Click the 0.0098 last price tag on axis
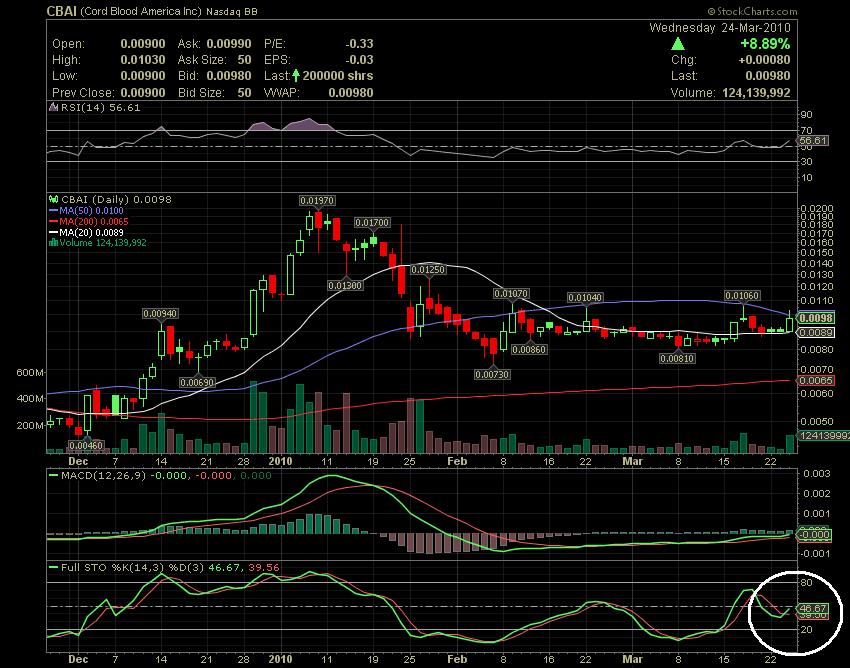This screenshot has width=850, height=668. click(816, 318)
